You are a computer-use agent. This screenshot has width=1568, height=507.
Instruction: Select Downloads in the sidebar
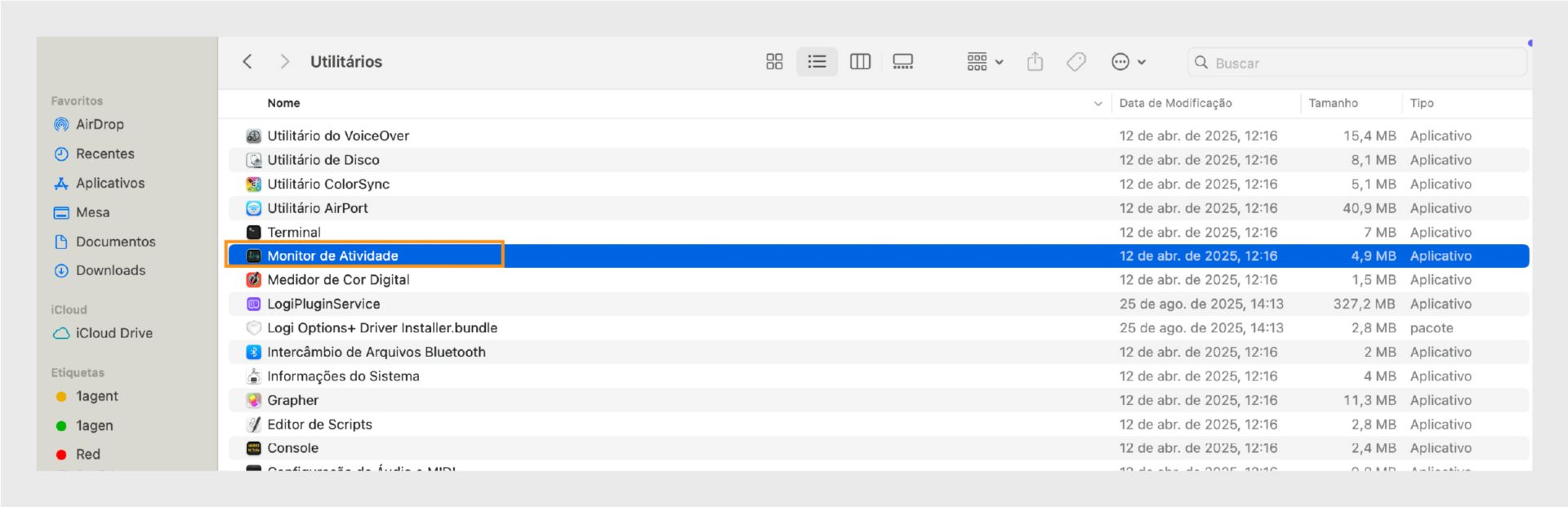pos(110,271)
